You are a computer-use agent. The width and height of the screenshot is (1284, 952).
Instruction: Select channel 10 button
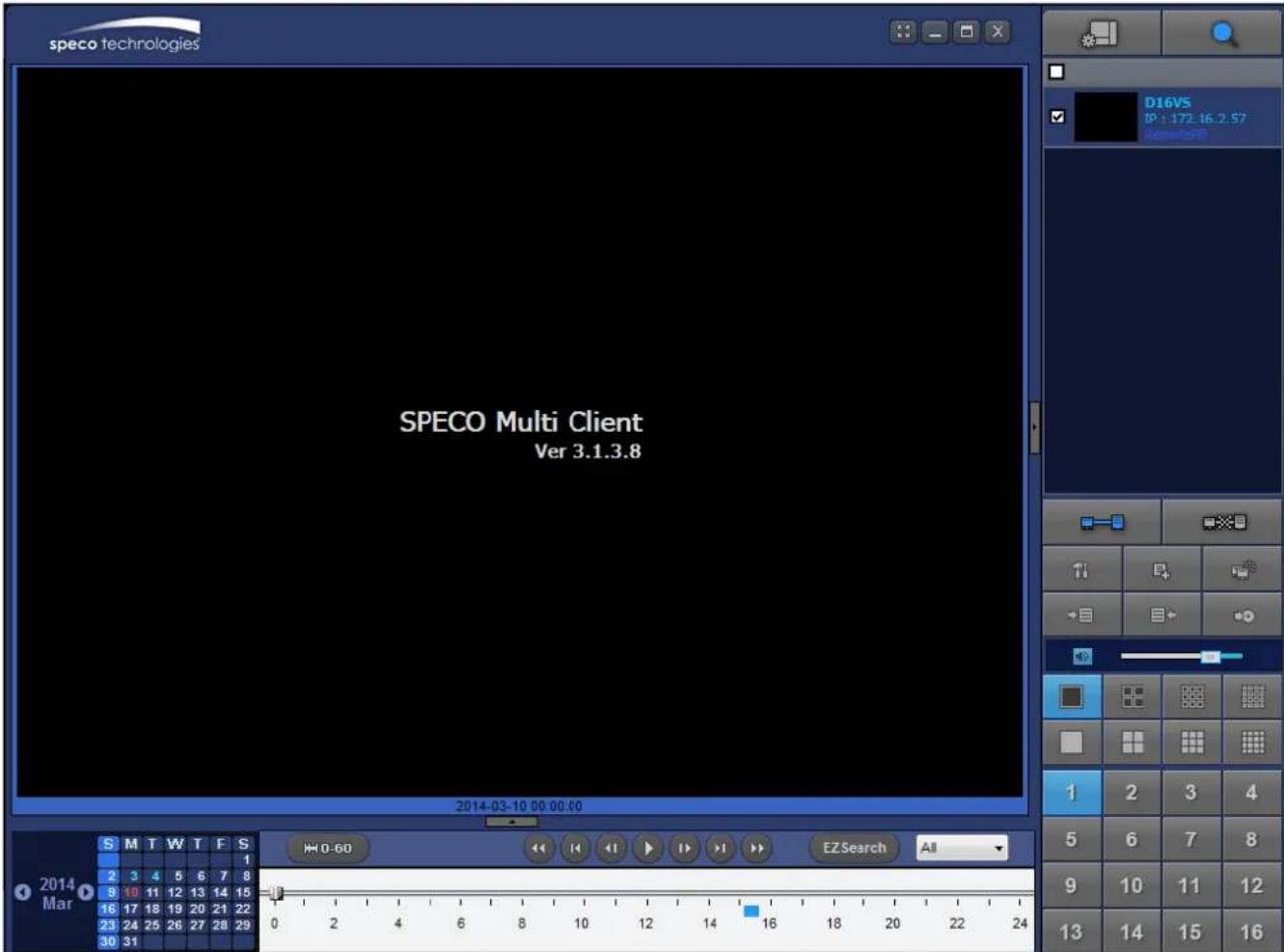click(1132, 885)
